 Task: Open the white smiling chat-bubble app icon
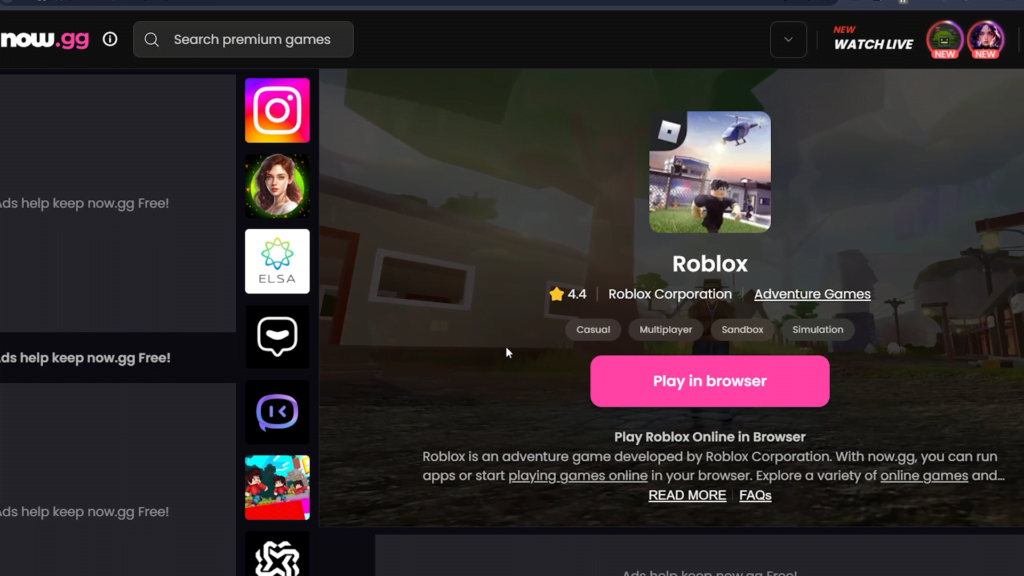277,336
